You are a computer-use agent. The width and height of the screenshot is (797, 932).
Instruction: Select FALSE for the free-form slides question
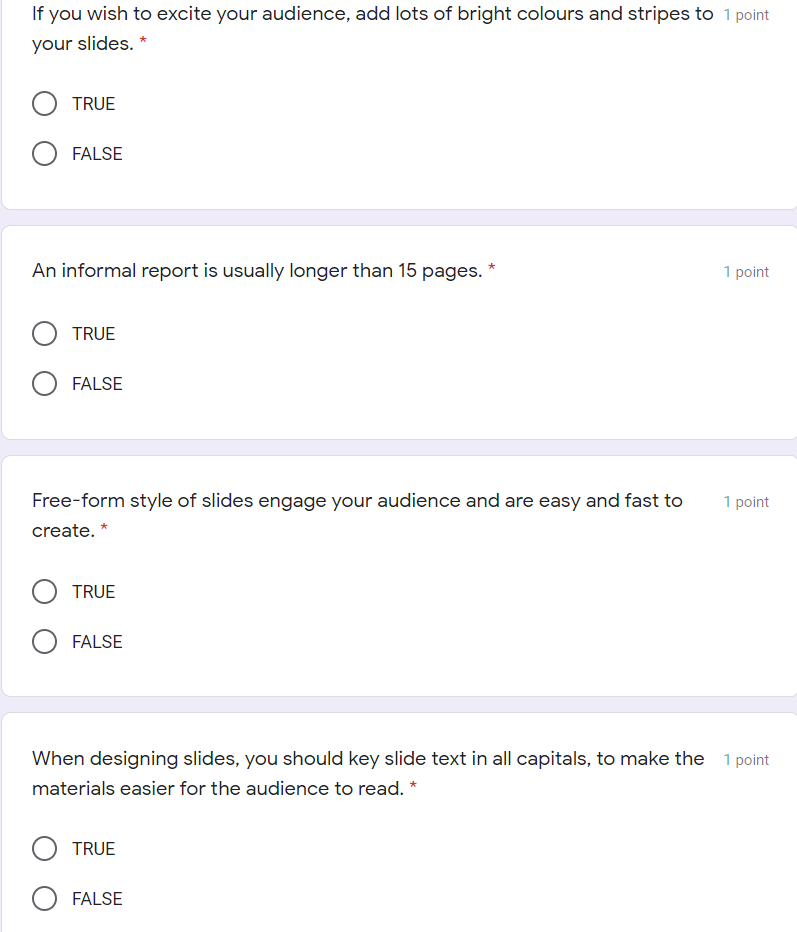click(44, 641)
